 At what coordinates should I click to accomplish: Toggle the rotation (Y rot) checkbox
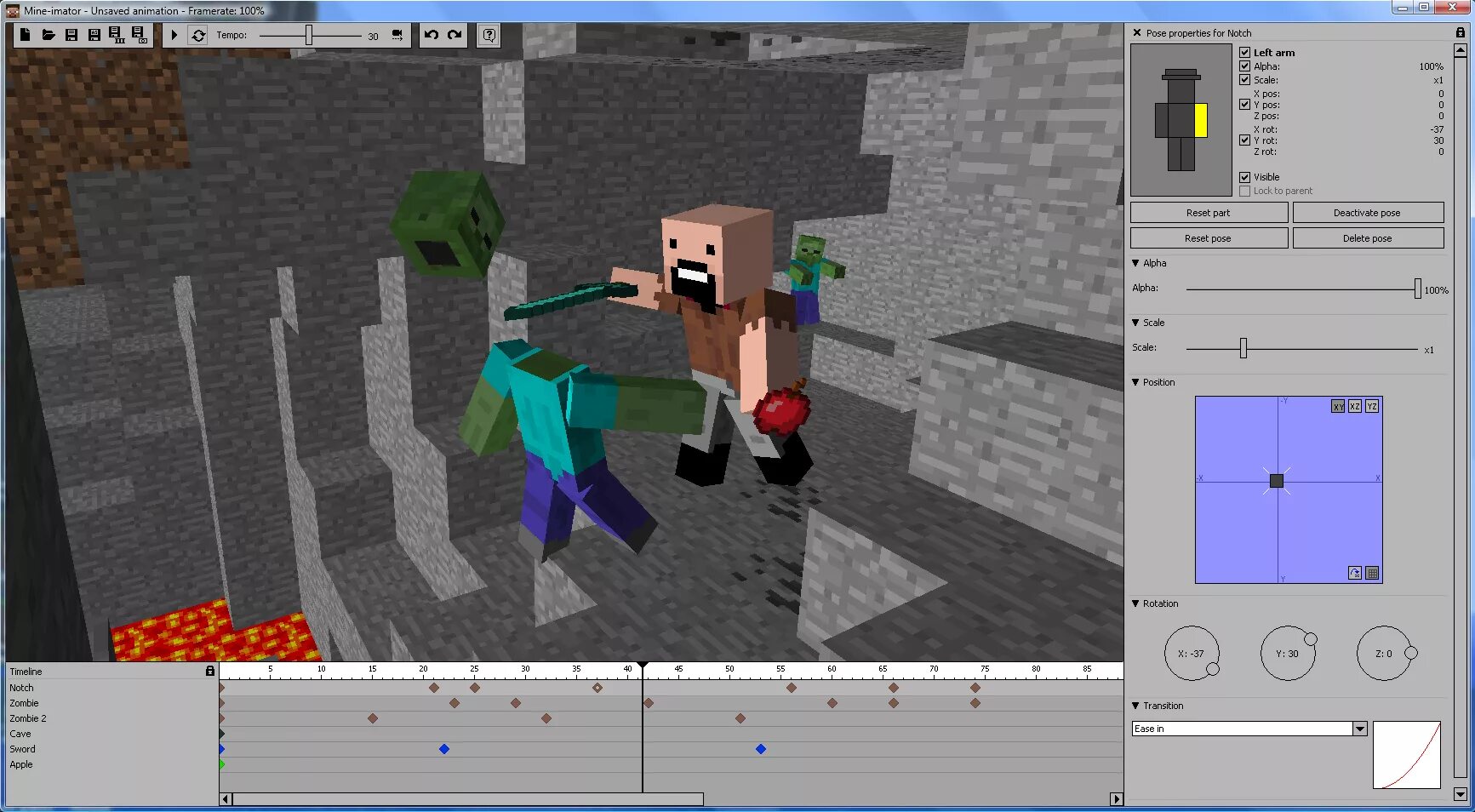[x=1244, y=140]
